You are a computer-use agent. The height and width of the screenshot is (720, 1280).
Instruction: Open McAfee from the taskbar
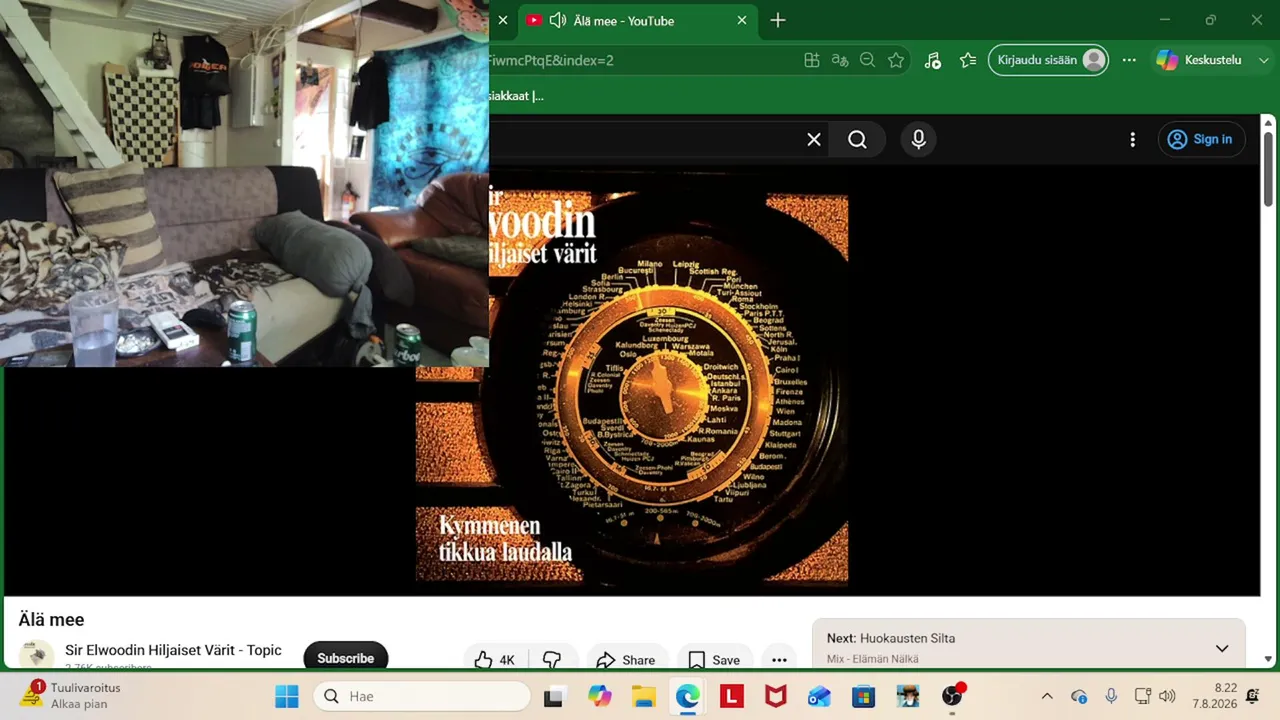click(x=775, y=696)
